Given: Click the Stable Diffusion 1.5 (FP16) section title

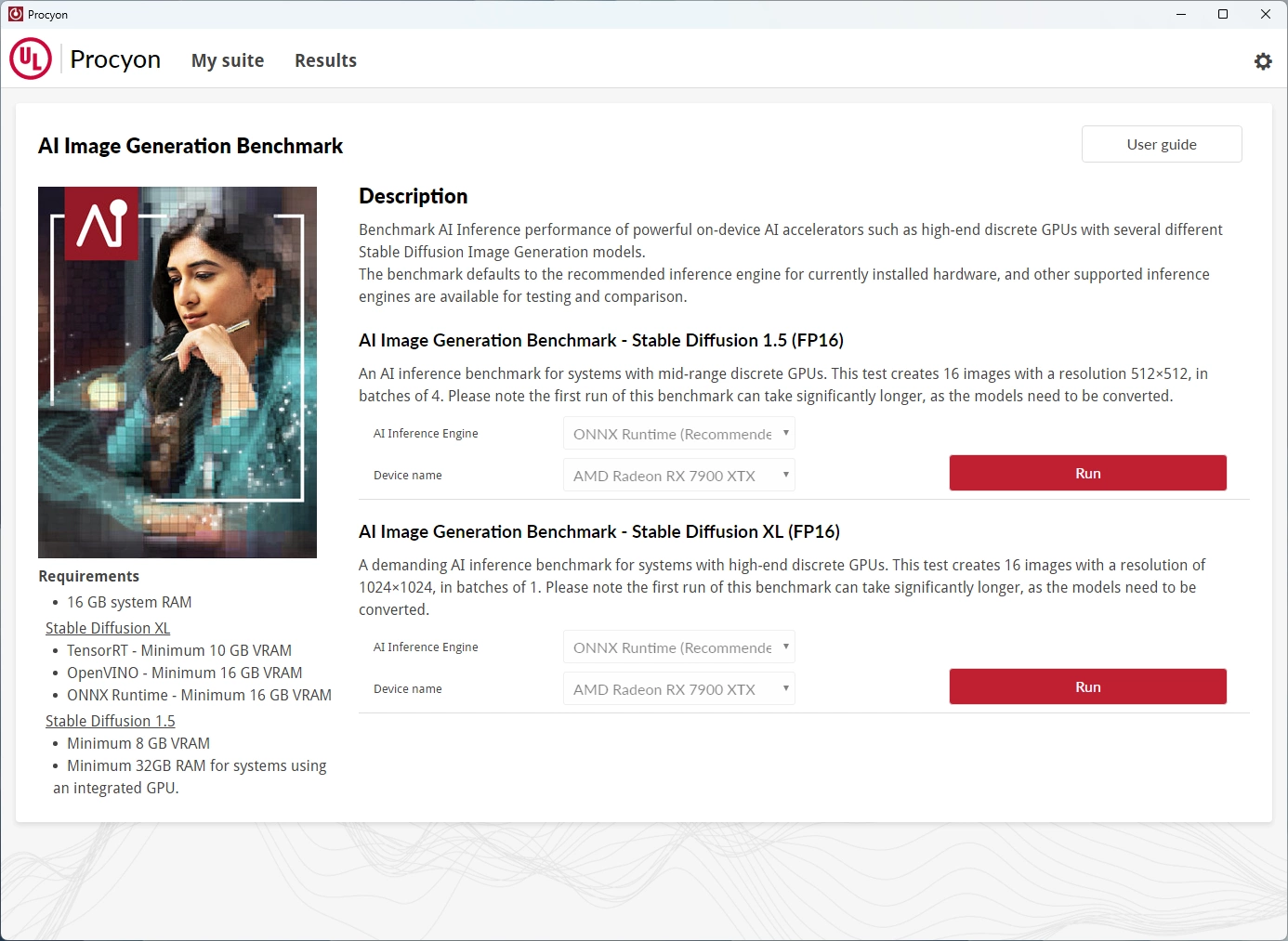Looking at the screenshot, I should pyautogui.click(x=601, y=340).
